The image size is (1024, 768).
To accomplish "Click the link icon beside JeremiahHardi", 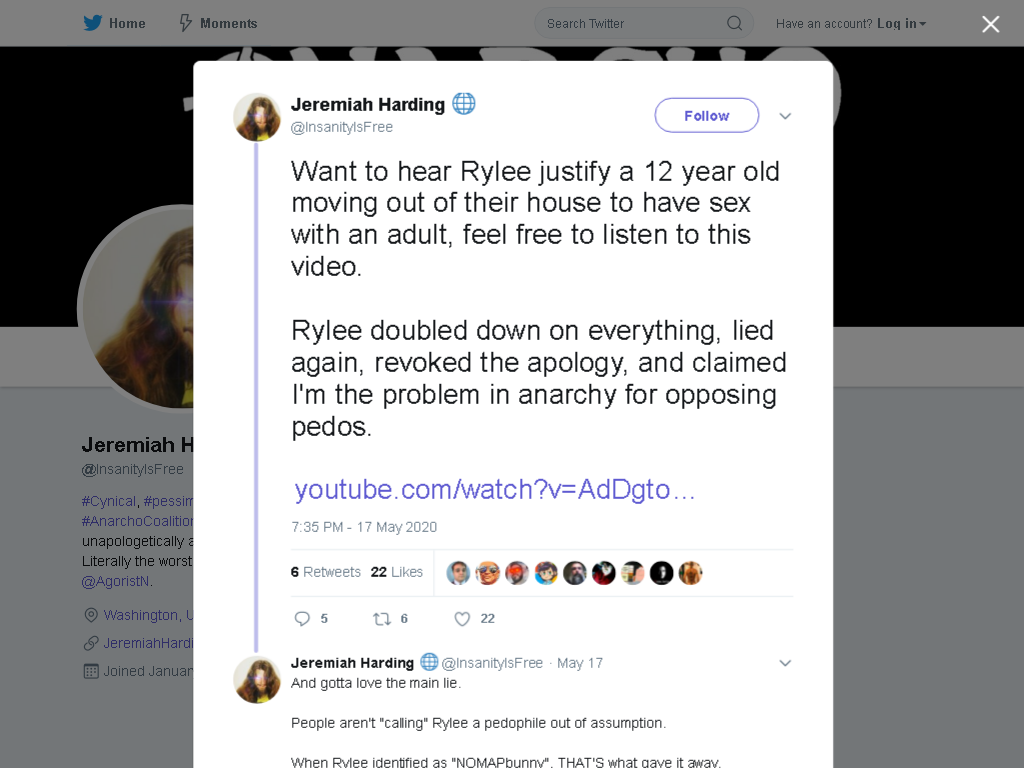I will coord(91,643).
